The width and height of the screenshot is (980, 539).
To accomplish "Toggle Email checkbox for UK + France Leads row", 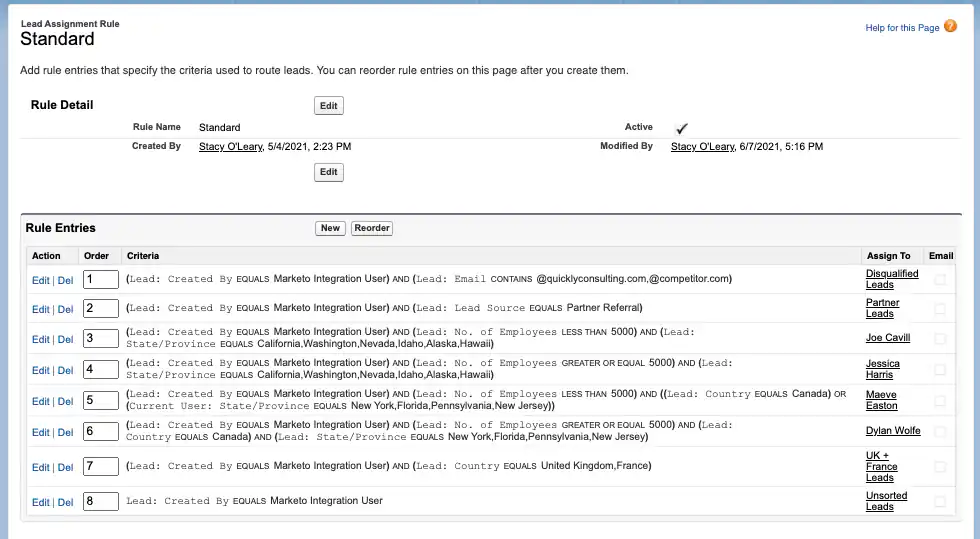I will (x=939, y=466).
